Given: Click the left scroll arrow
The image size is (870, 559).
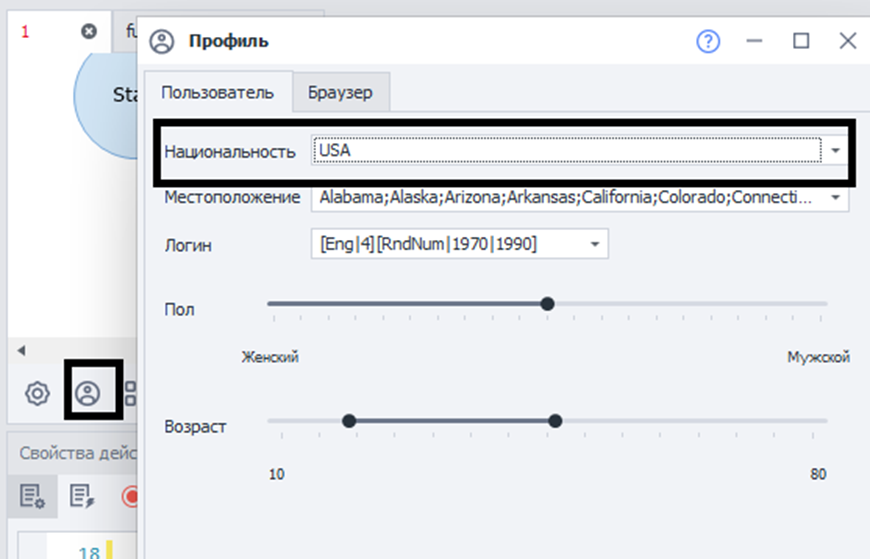Looking at the screenshot, I should click(20, 351).
